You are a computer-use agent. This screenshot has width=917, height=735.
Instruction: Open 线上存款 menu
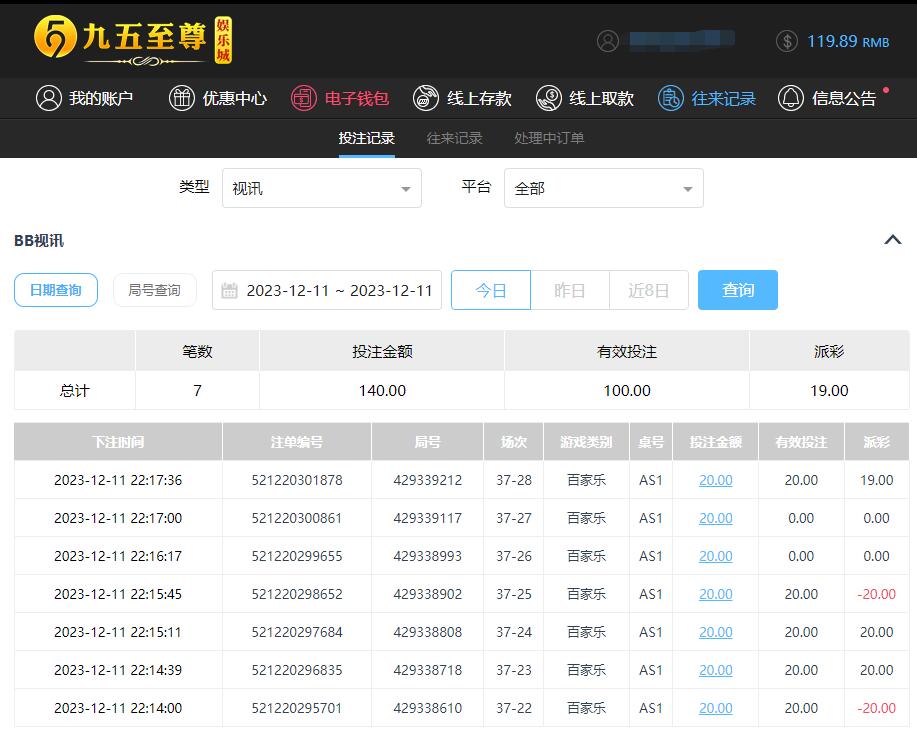(462, 98)
